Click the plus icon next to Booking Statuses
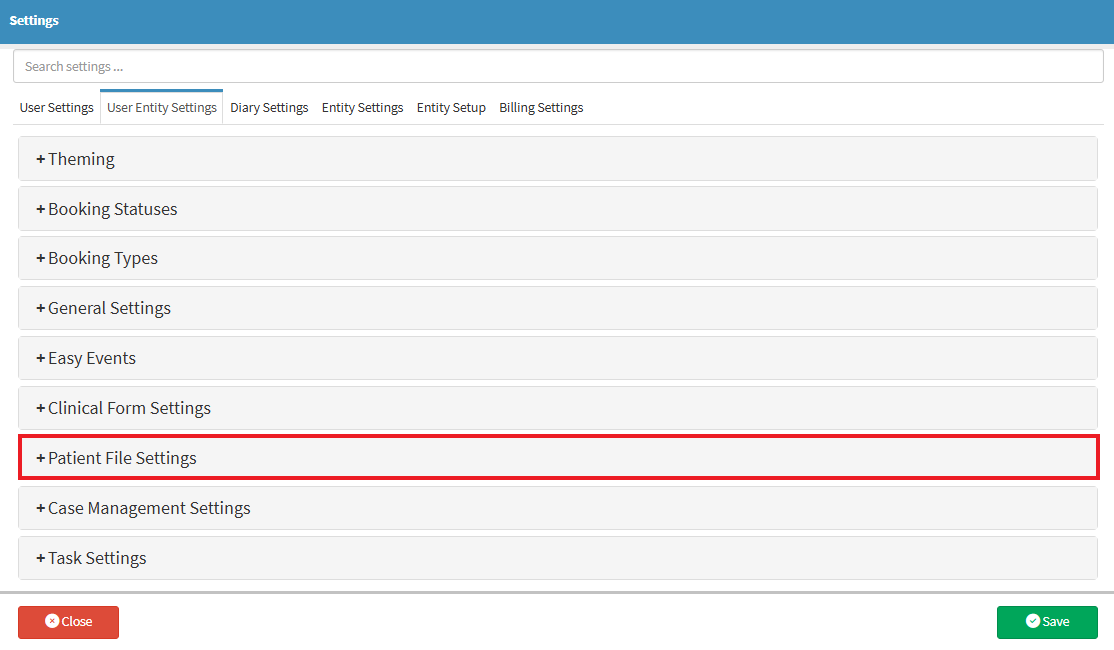 coord(41,210)
